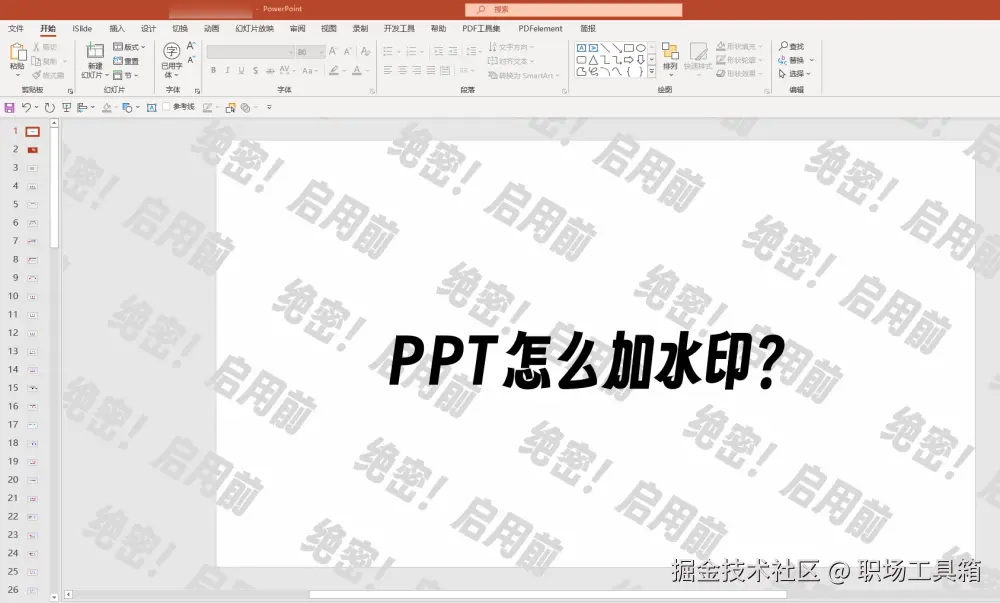Open the Select (选择) dropdown

click(795, 73)
